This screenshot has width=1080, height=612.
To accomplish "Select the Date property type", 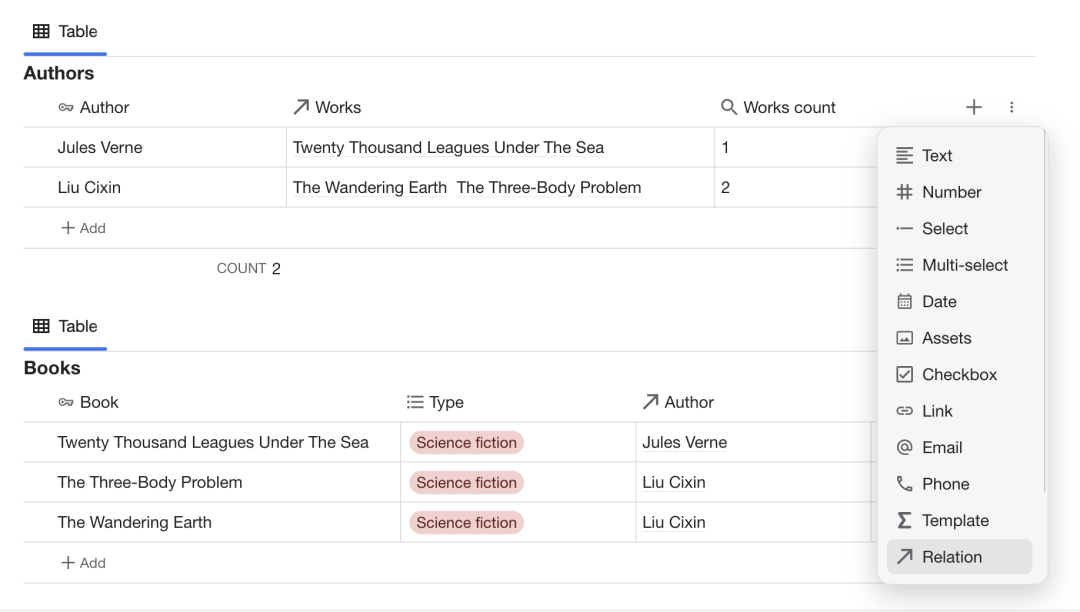I will tap(938, 302).
